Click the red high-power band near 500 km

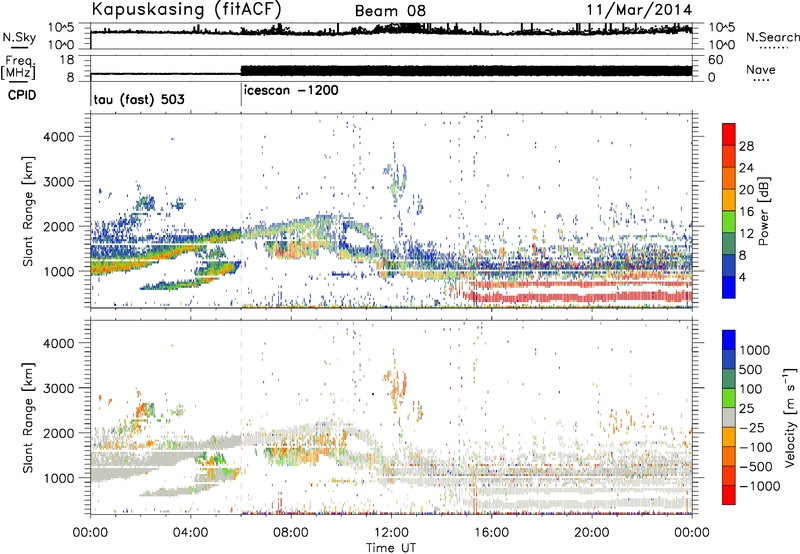[x=579, y=296]
